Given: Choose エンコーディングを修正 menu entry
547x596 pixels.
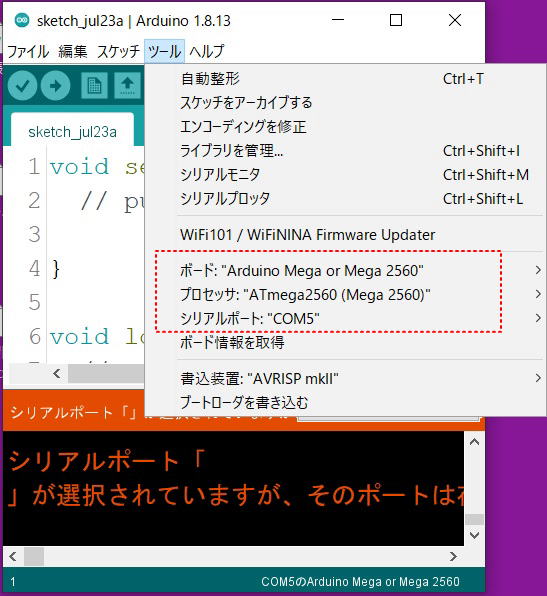Looking at the screenshot, I should 344,127.
